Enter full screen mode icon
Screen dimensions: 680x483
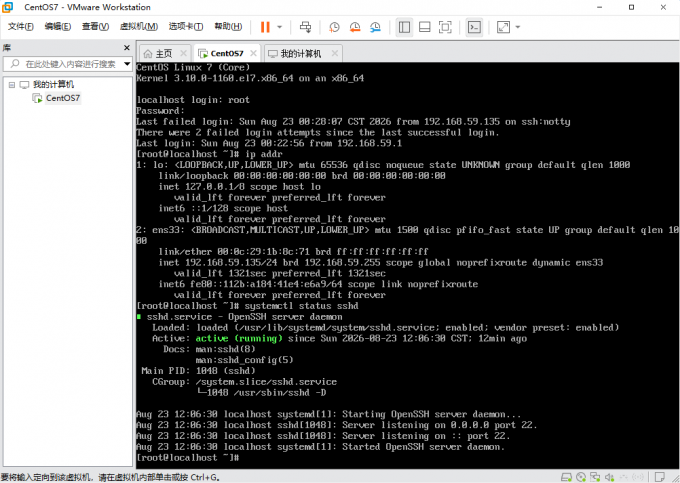(x=445, y=27)
